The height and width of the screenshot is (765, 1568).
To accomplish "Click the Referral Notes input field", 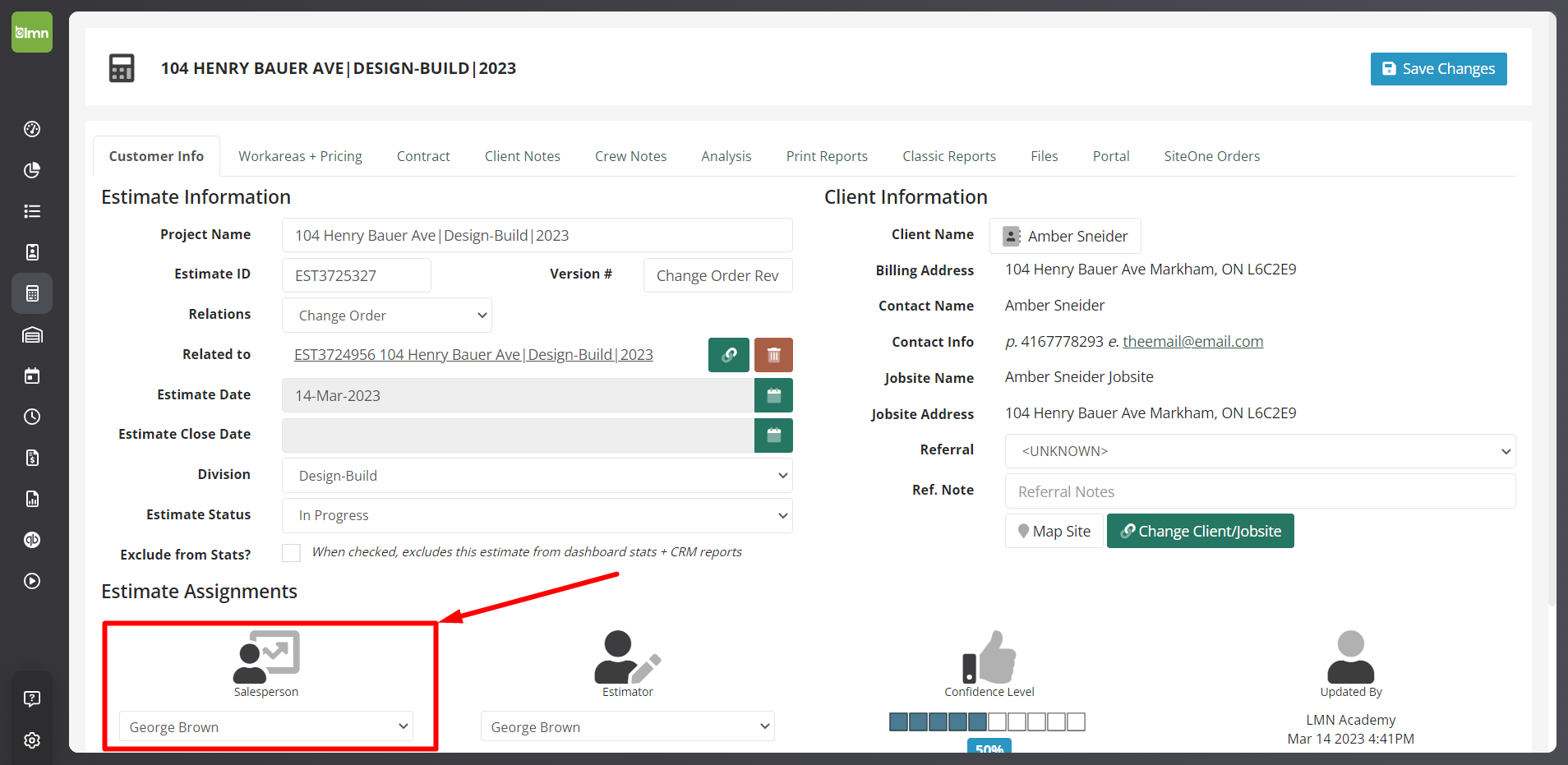I will [1261, 491].
